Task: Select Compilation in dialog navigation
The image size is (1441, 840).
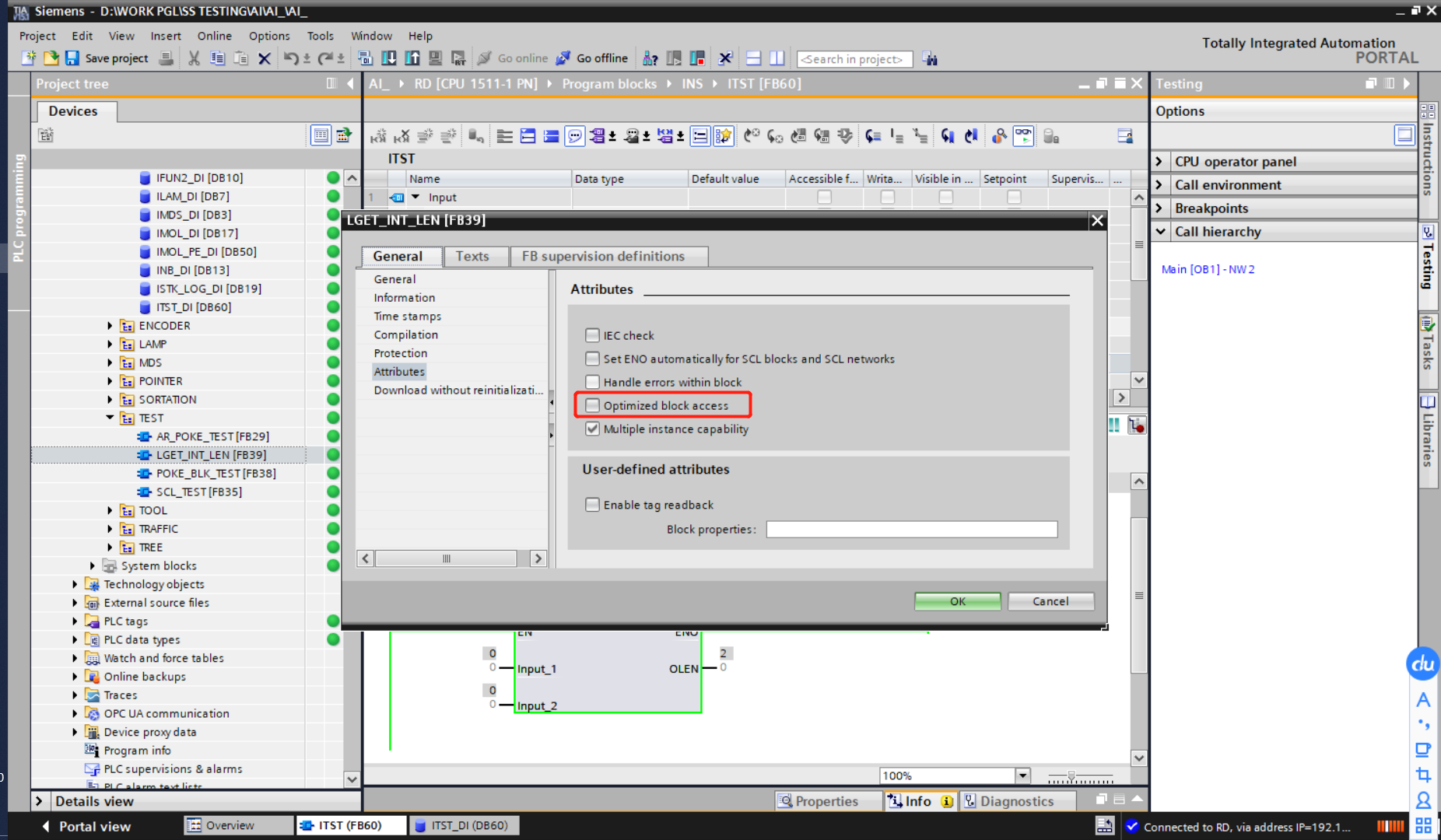Action: coord(405,334)
